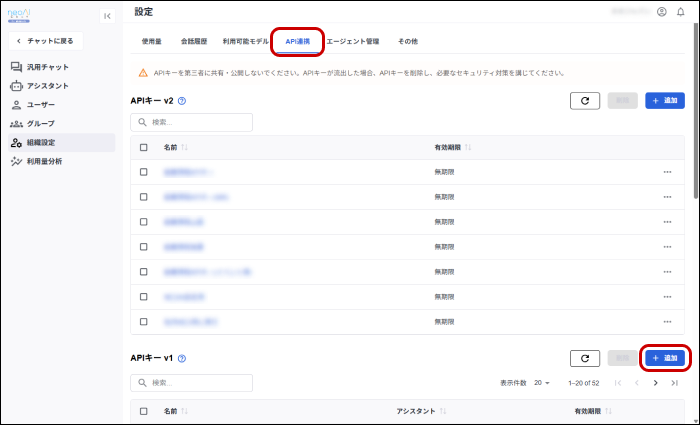This screenshot has width=700, height=425.
Task: Go back to chat (チャットに戻る)
Action: pyautogui.click(x=46, y=41)
